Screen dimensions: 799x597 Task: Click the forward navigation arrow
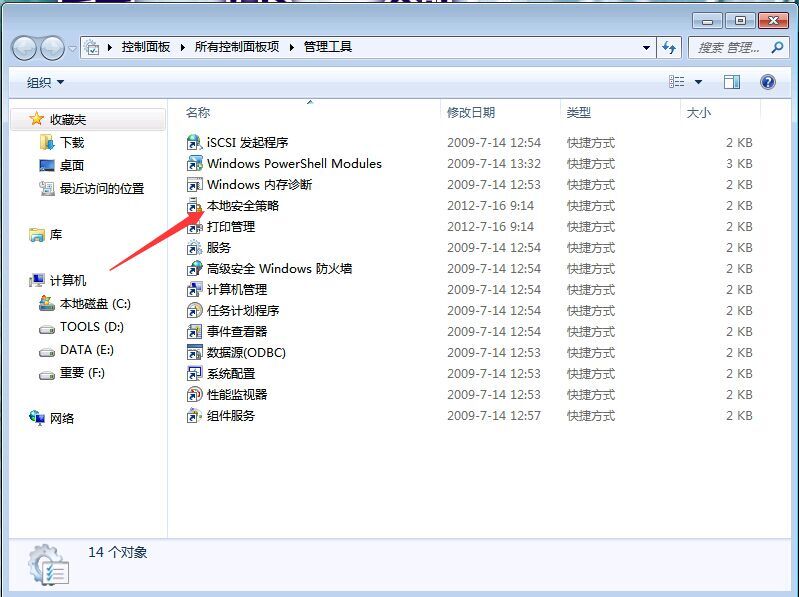pyautogui.click(x=52, y=48)
